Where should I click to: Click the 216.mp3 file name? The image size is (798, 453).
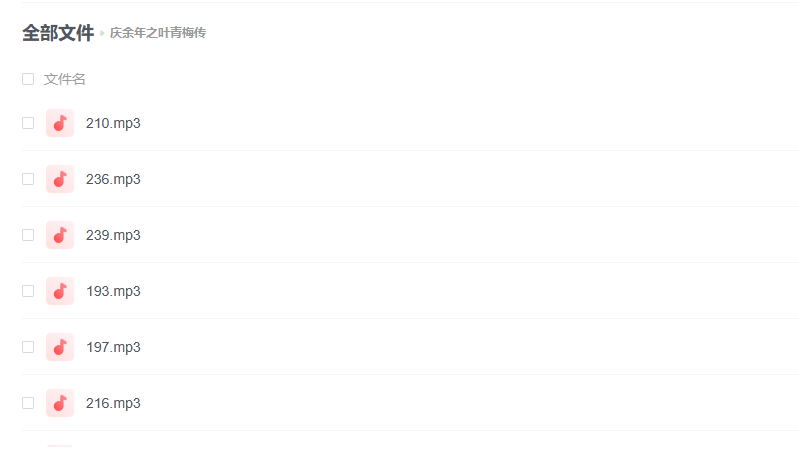(x=113, y=403)
